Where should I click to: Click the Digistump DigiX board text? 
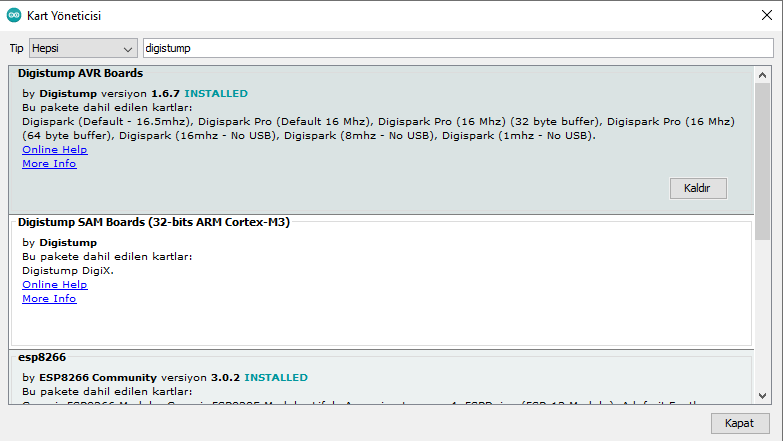coord(68,271)
